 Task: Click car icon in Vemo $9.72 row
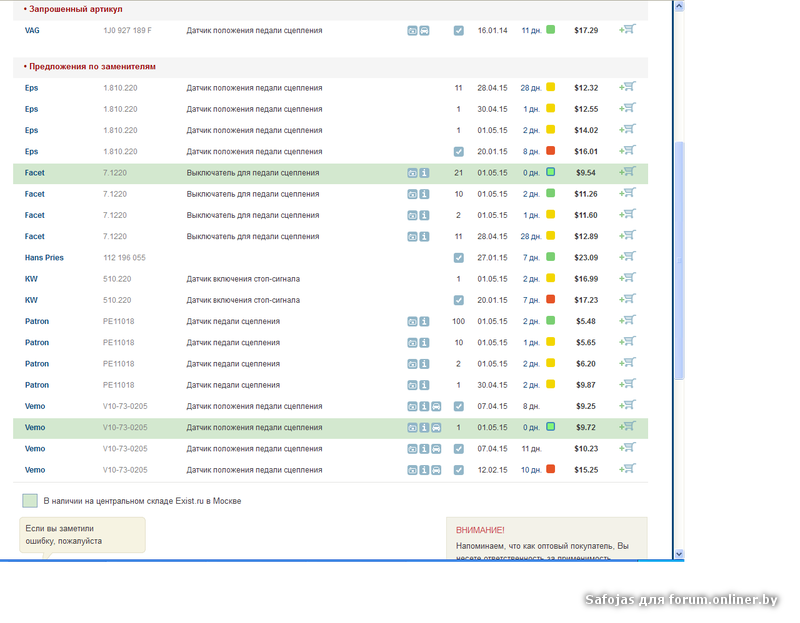436,428
